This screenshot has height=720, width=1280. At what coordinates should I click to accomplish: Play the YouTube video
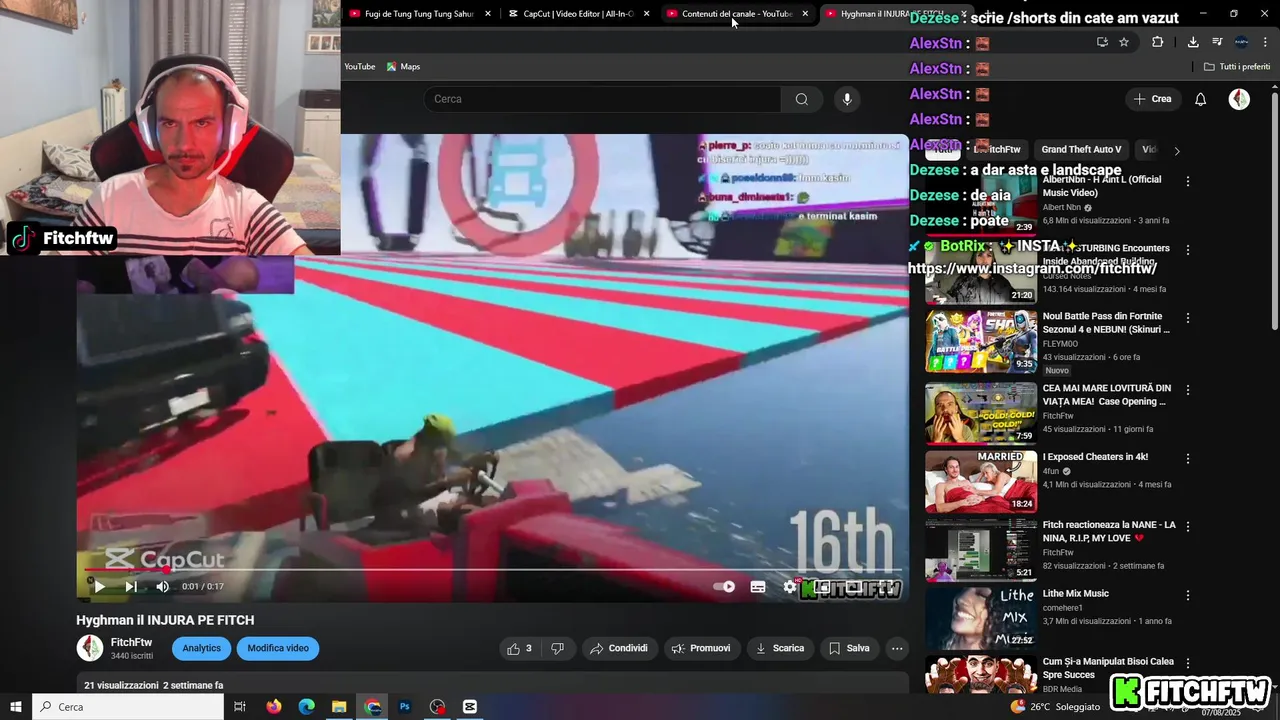[99, 587]
